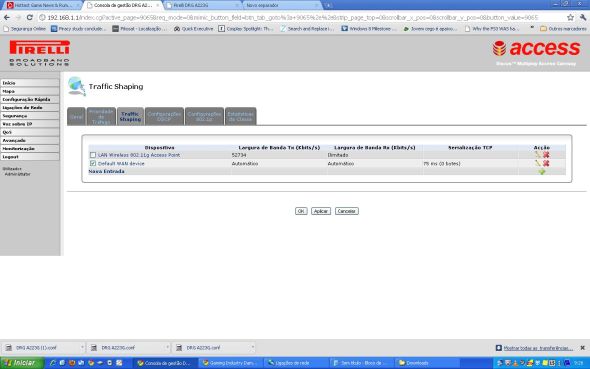Enable the LAN Wireless 802.11g Access Point checkbox
The width and height of the screenshot is (590, 369).
point(93,155)
